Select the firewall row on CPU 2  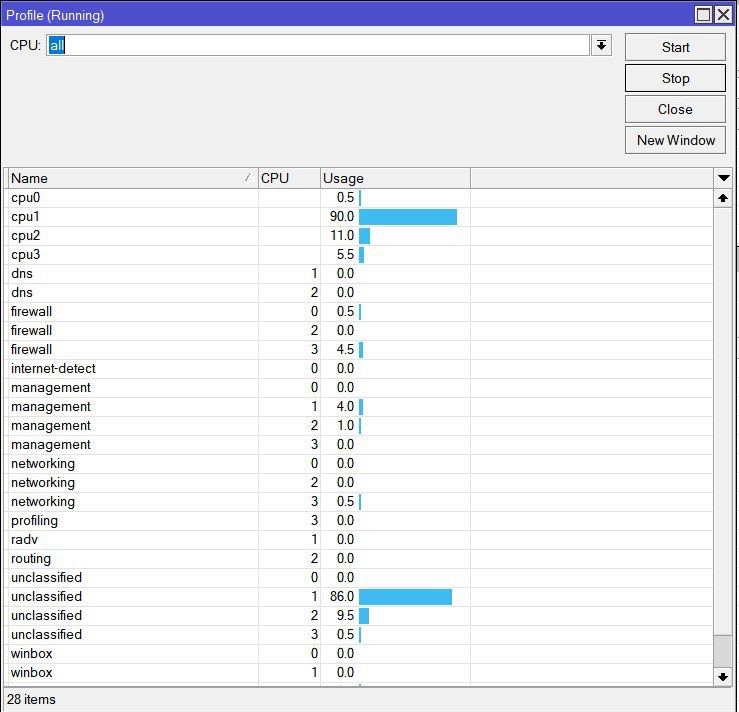point(361,331)
